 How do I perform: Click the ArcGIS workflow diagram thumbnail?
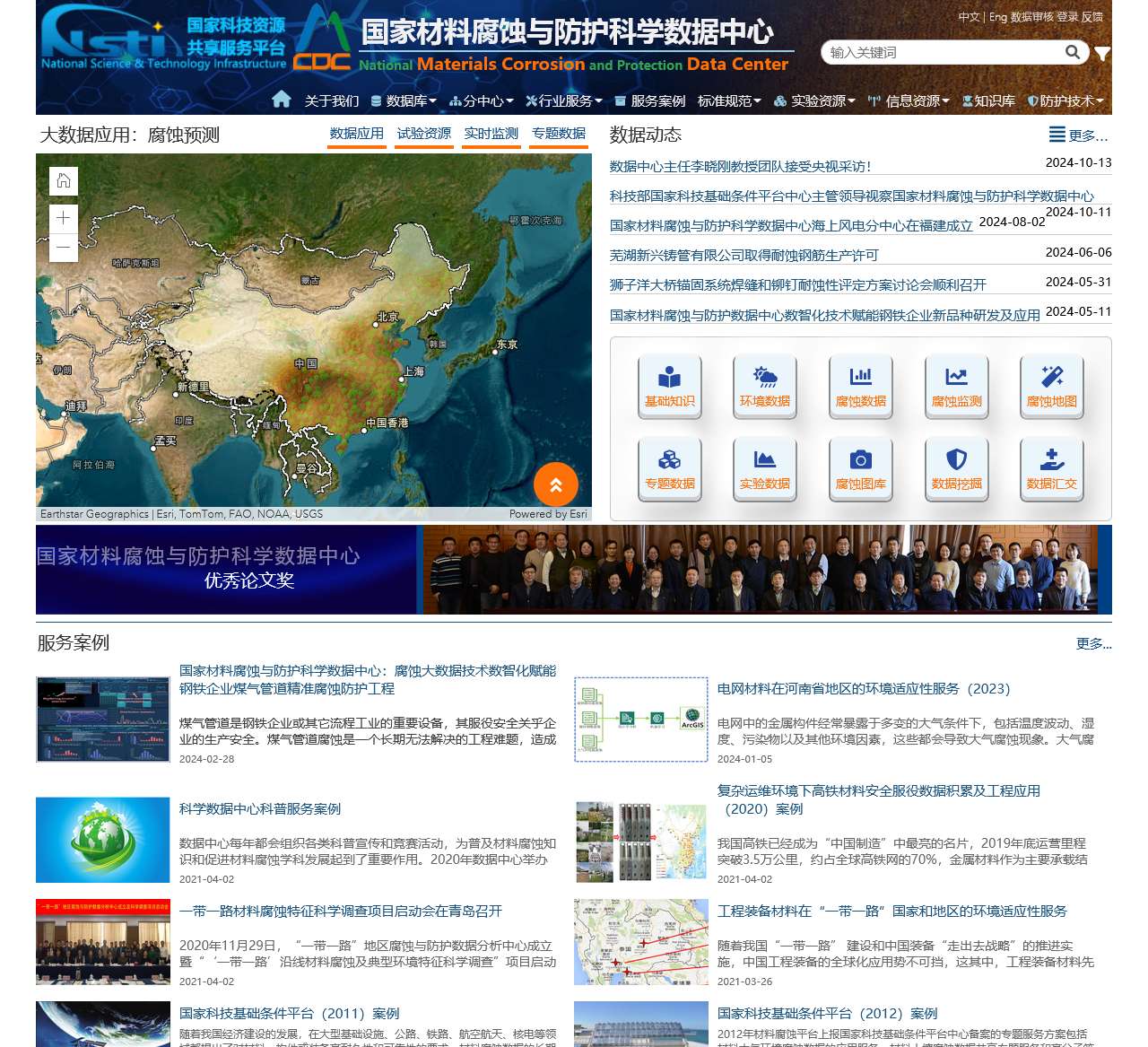641,720
